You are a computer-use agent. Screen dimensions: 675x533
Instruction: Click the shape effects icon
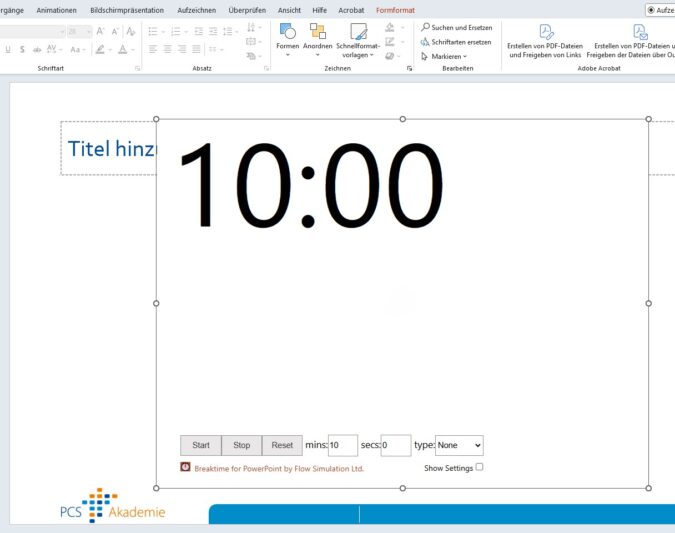tap(390, 56)
